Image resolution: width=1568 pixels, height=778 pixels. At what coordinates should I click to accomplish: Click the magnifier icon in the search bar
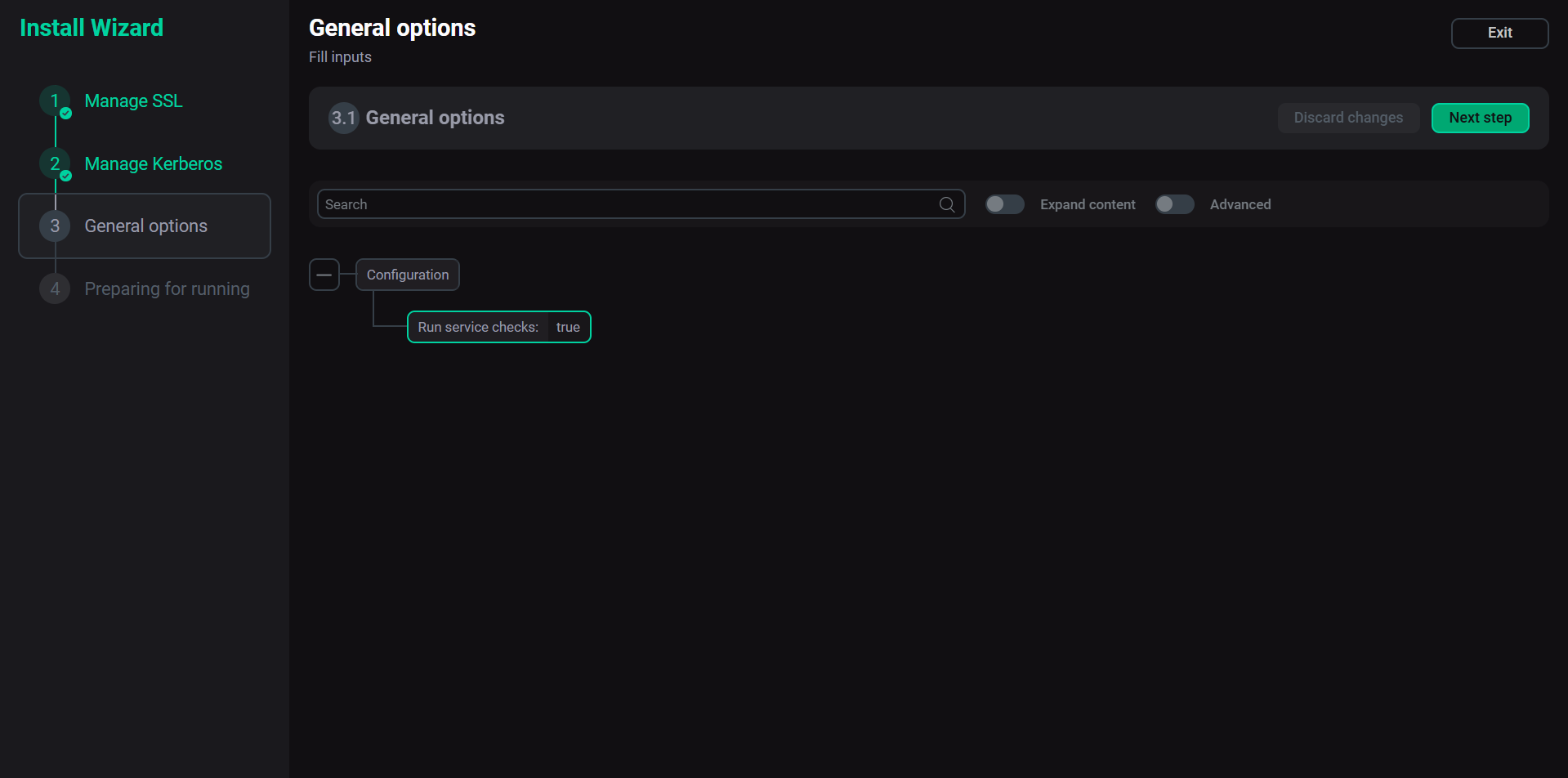click(946, 204)
